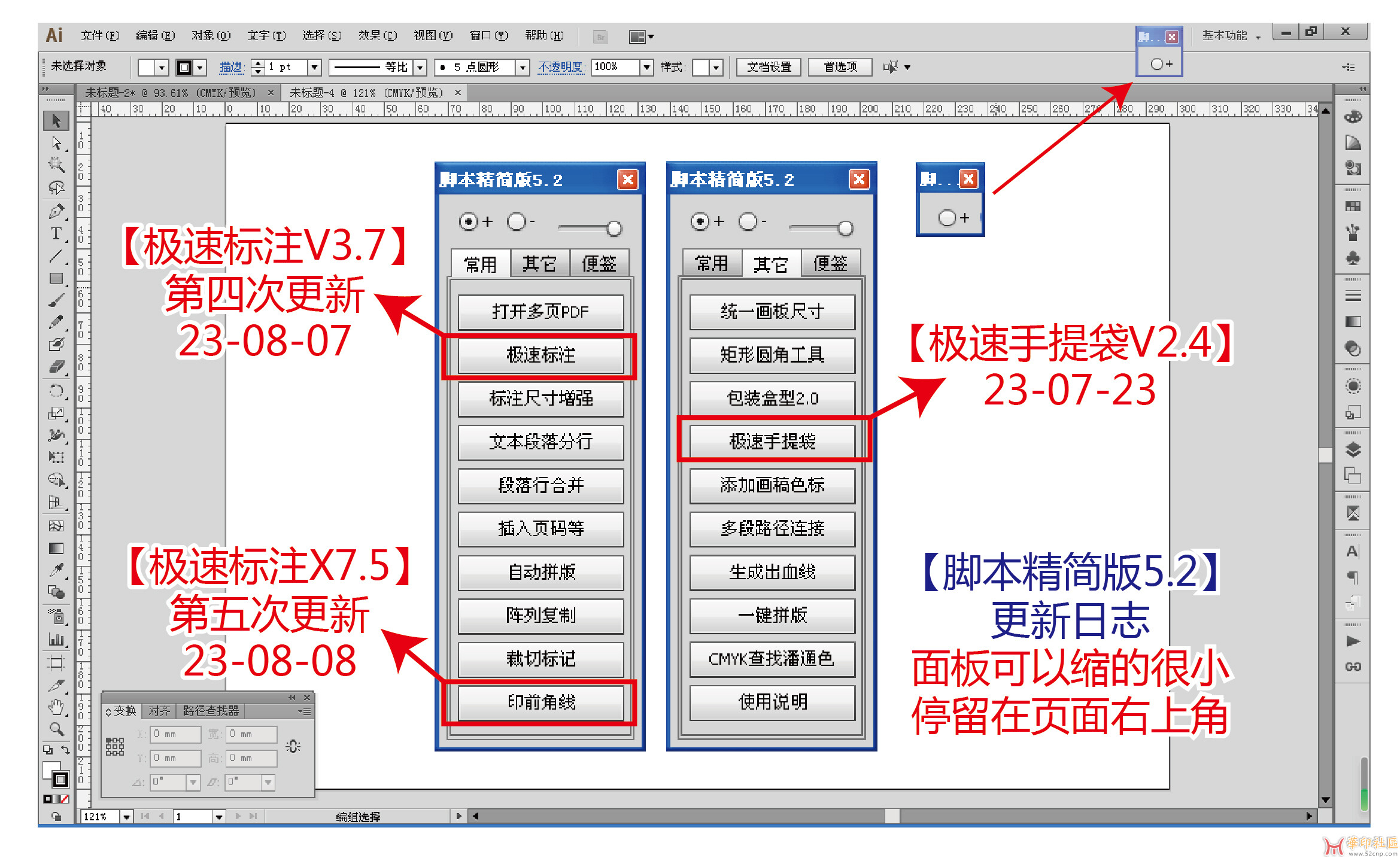Screen dimensions: 1400x858
Task: Select the Zoom tool
Action: click(x=56, y=729)
